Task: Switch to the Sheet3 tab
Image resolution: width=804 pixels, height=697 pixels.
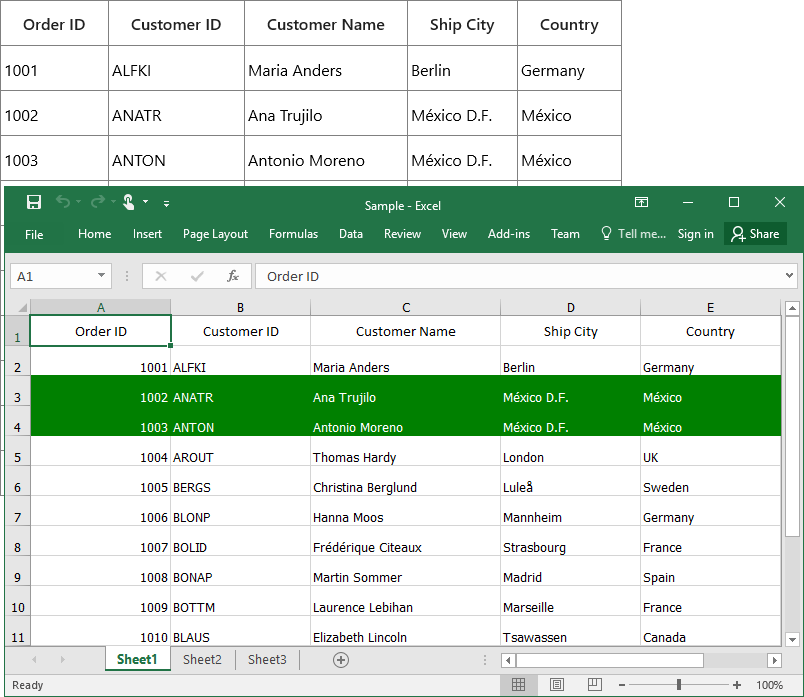Action: [267, 660]
